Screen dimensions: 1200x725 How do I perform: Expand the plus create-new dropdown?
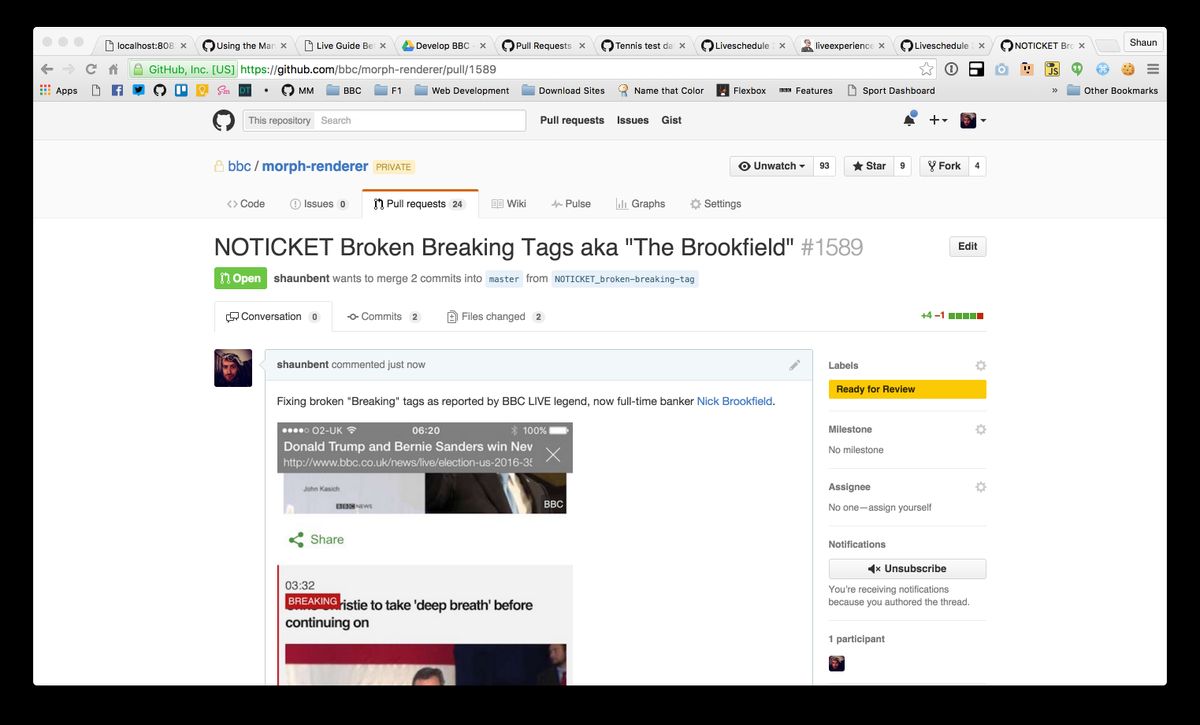click(938, 120)
